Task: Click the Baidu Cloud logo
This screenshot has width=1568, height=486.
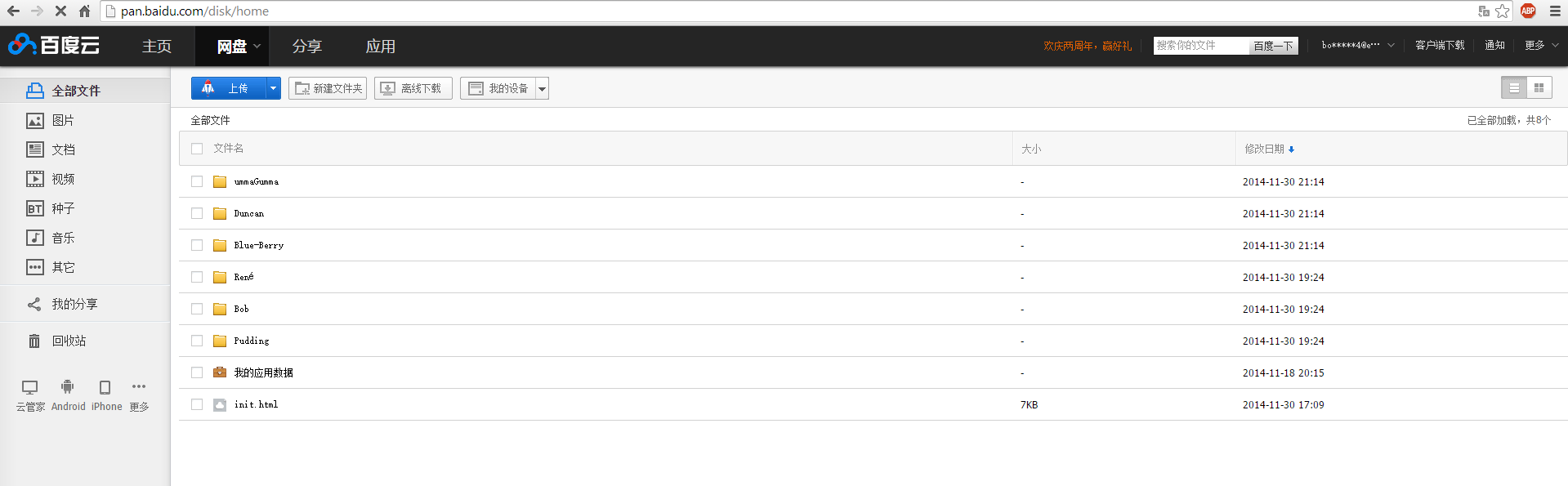Action: tap(54, 45)
